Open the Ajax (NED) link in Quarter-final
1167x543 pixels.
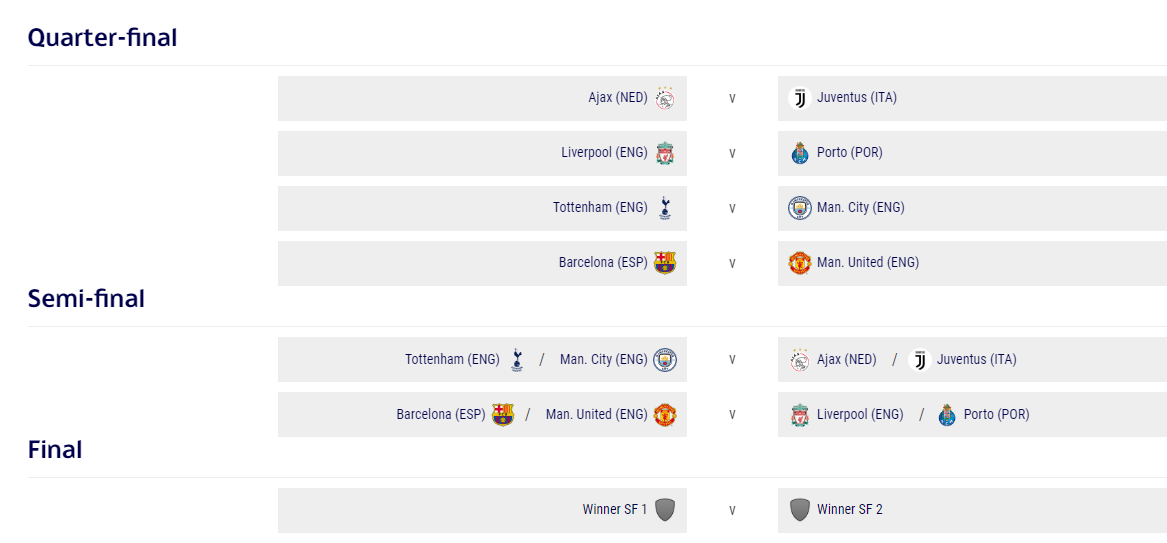pyautogui.click(x=617, y=98)
